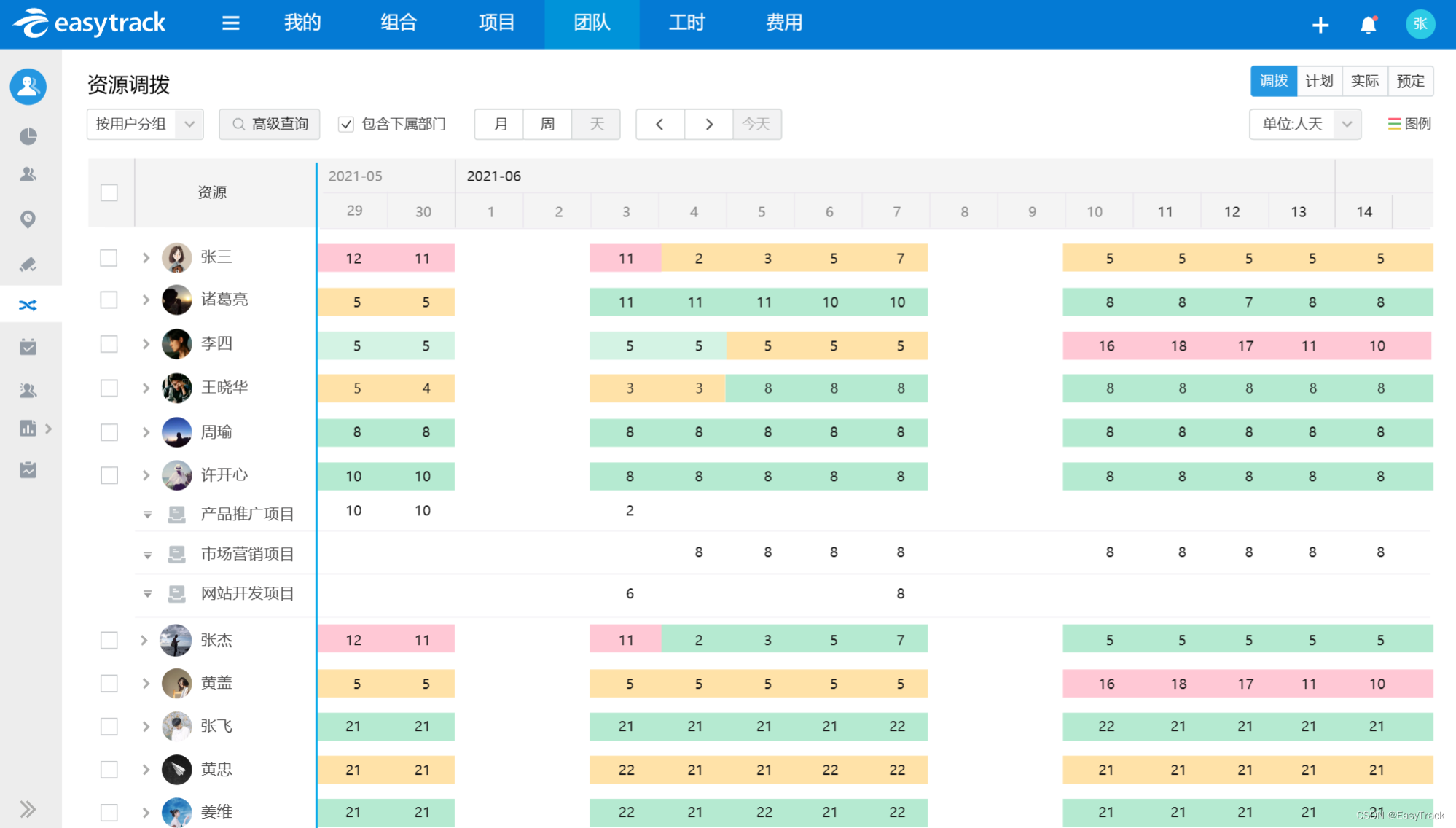This screenshot has width=1456, height=828.
Task: Go to next period with right arrow
Action: point(708,124)
